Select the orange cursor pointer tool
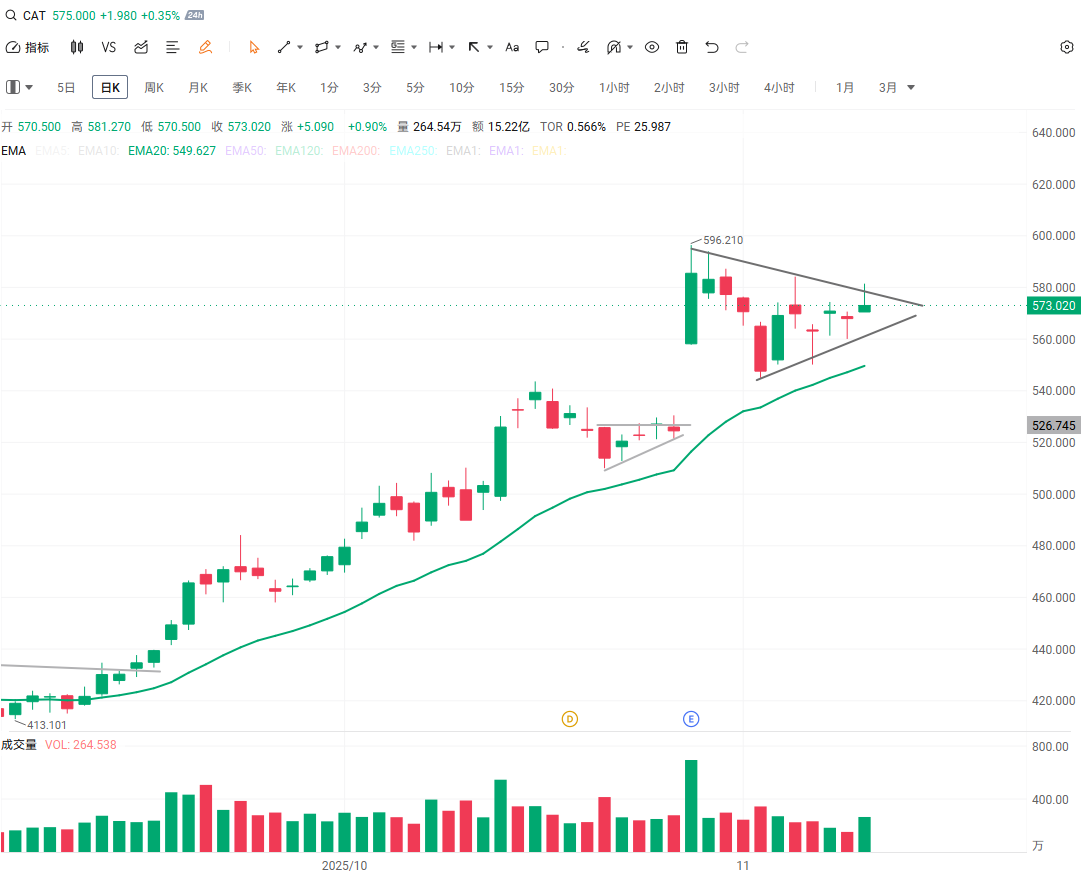Image resolution: width=1082 pixels, height=876 pixels. (254, 47)
